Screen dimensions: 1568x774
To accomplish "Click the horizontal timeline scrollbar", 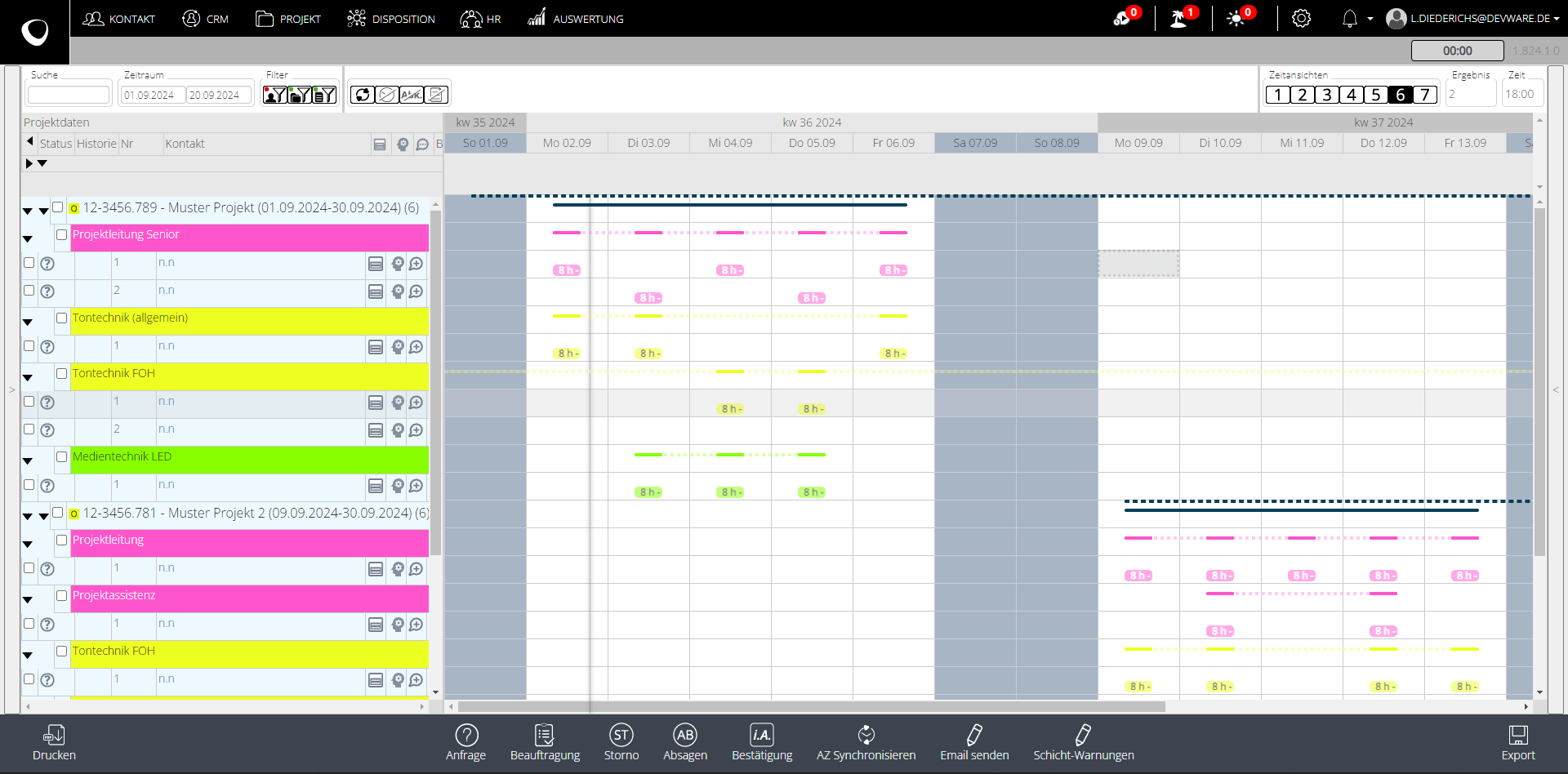I will [x=812, y=706].
